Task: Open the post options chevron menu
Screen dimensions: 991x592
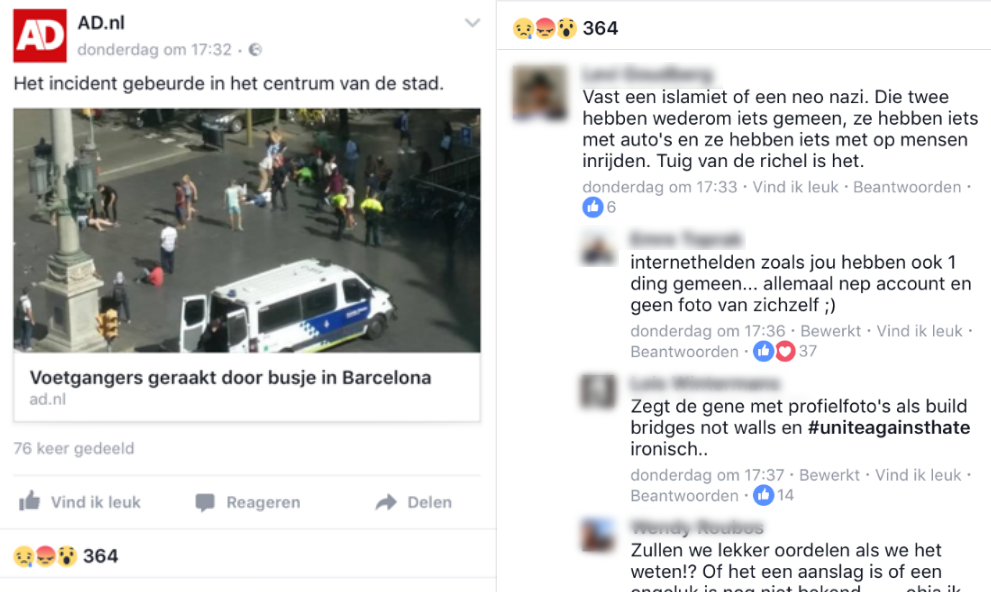Action: coord(472,23)
